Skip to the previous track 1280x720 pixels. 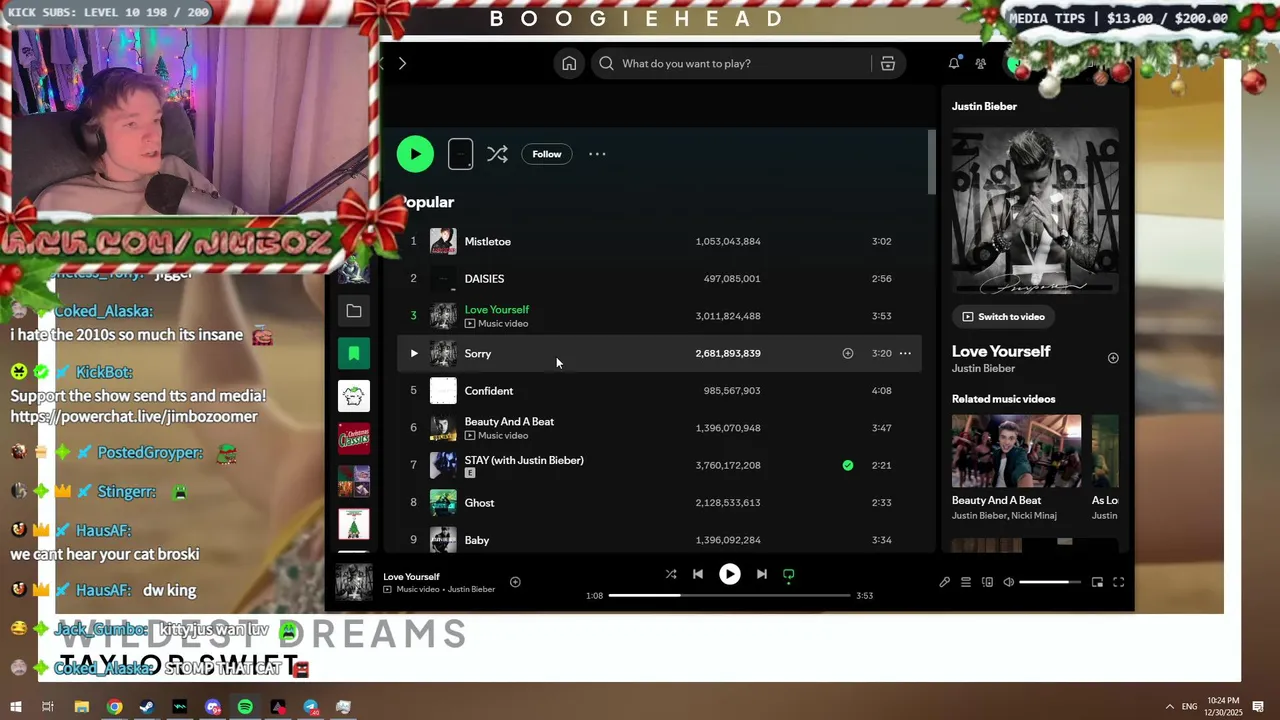point(698,574)
